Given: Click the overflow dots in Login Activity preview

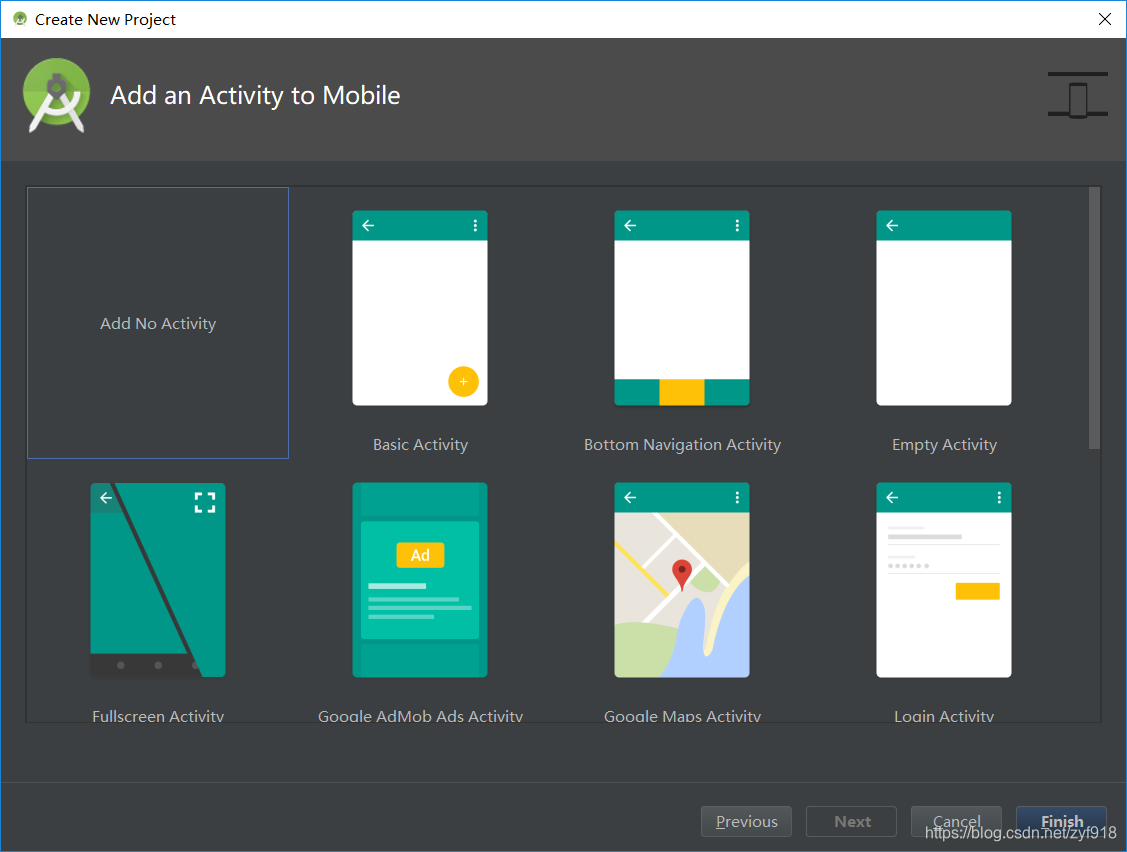Looking at the screenshot, I should point(999,498).
